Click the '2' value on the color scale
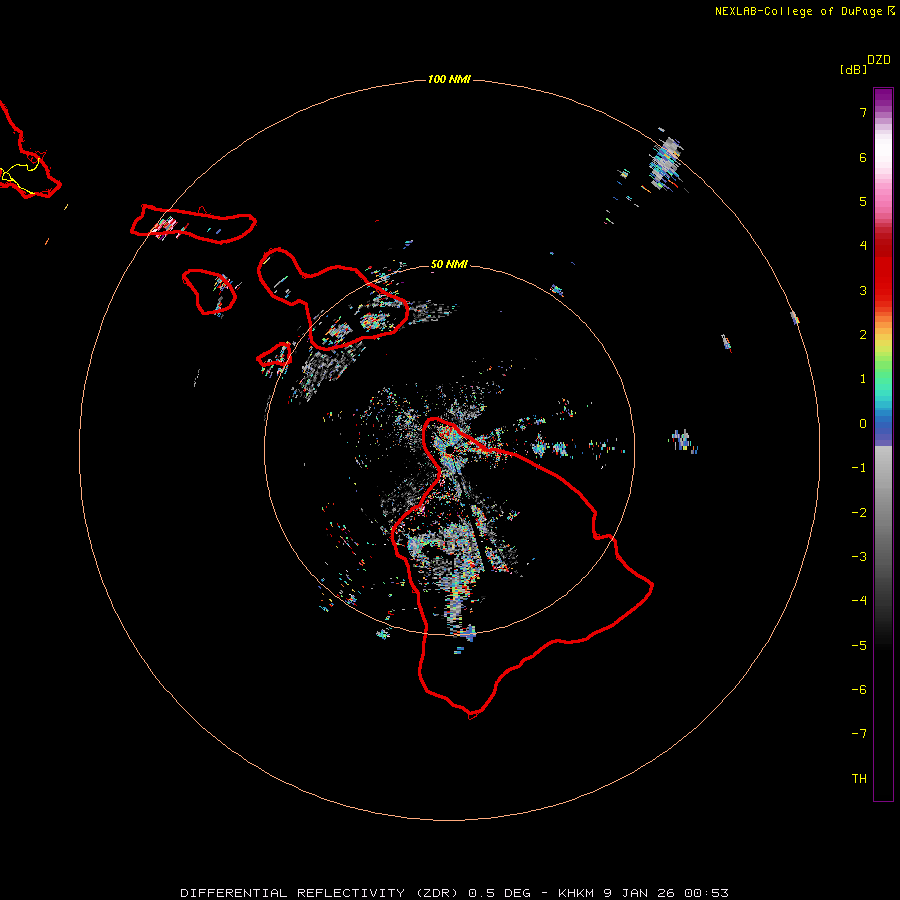The width and height of the screenshot is (900, 900). tap(863, 335)
